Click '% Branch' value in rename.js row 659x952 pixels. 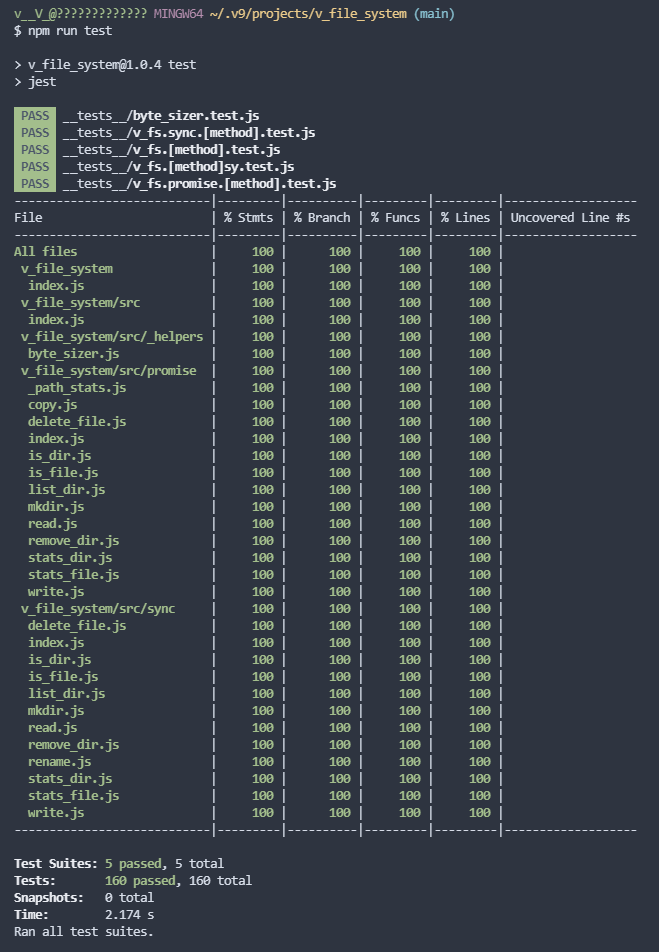[x=340, y=761]
